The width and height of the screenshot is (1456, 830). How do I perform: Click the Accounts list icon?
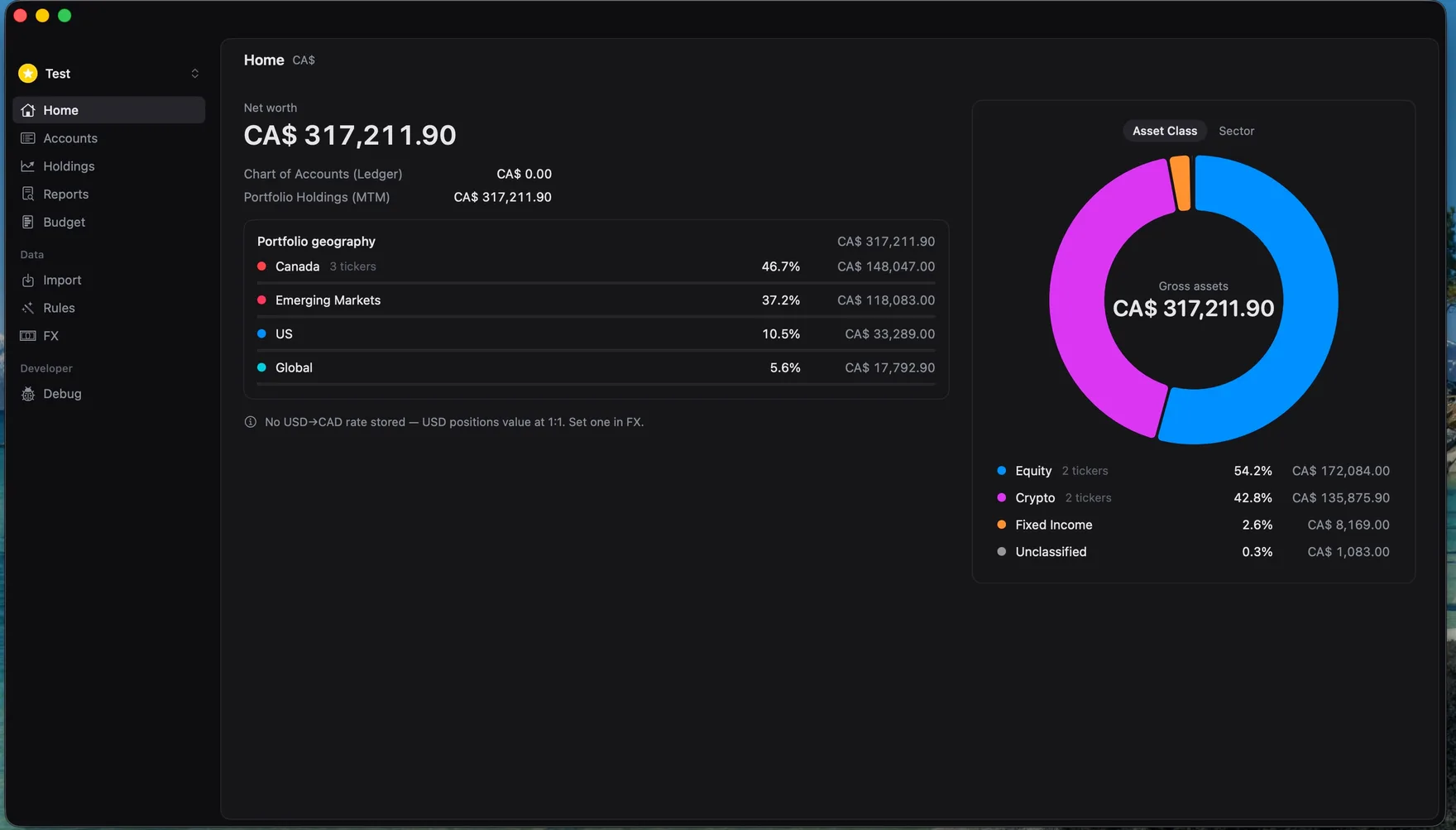(x=28, y=138)
